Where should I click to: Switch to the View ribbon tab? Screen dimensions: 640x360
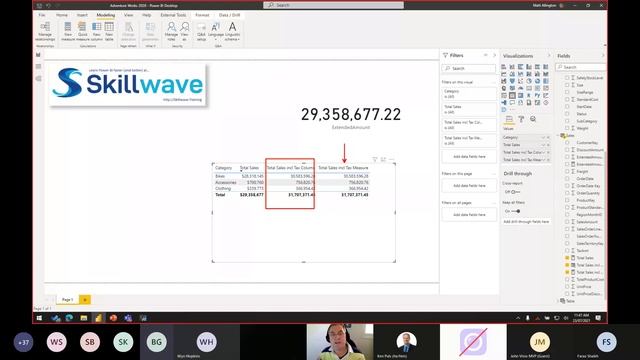[129, 15]
